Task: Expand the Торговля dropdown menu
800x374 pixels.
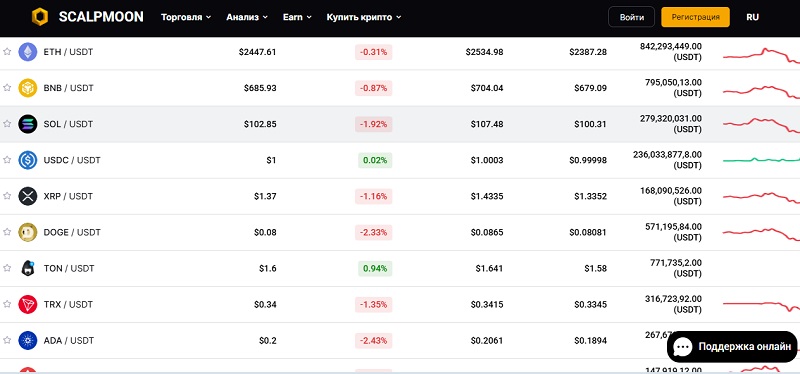Action: (186, 17)
